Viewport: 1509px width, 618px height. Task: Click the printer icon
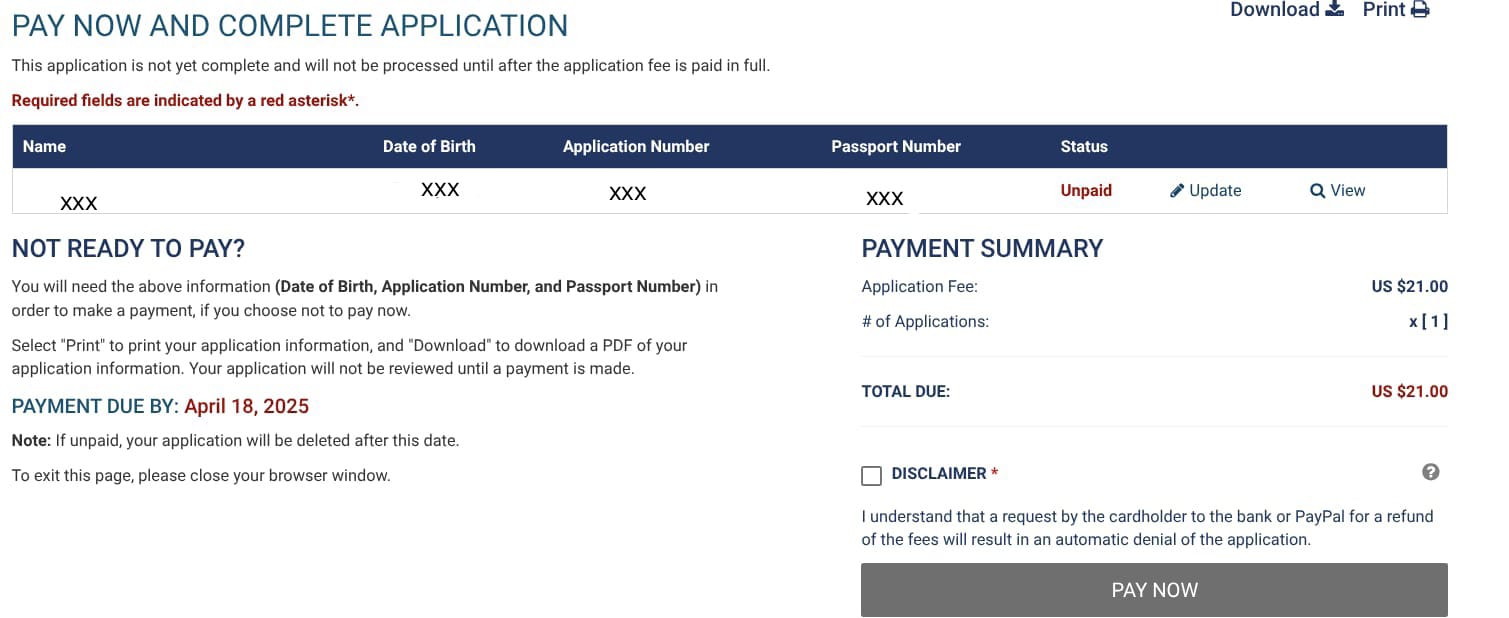click(1420, 10)
